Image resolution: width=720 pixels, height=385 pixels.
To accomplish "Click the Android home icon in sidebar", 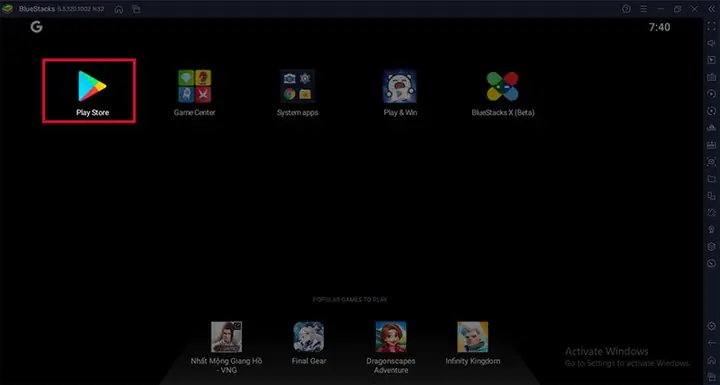I will [x=711, y=360].
